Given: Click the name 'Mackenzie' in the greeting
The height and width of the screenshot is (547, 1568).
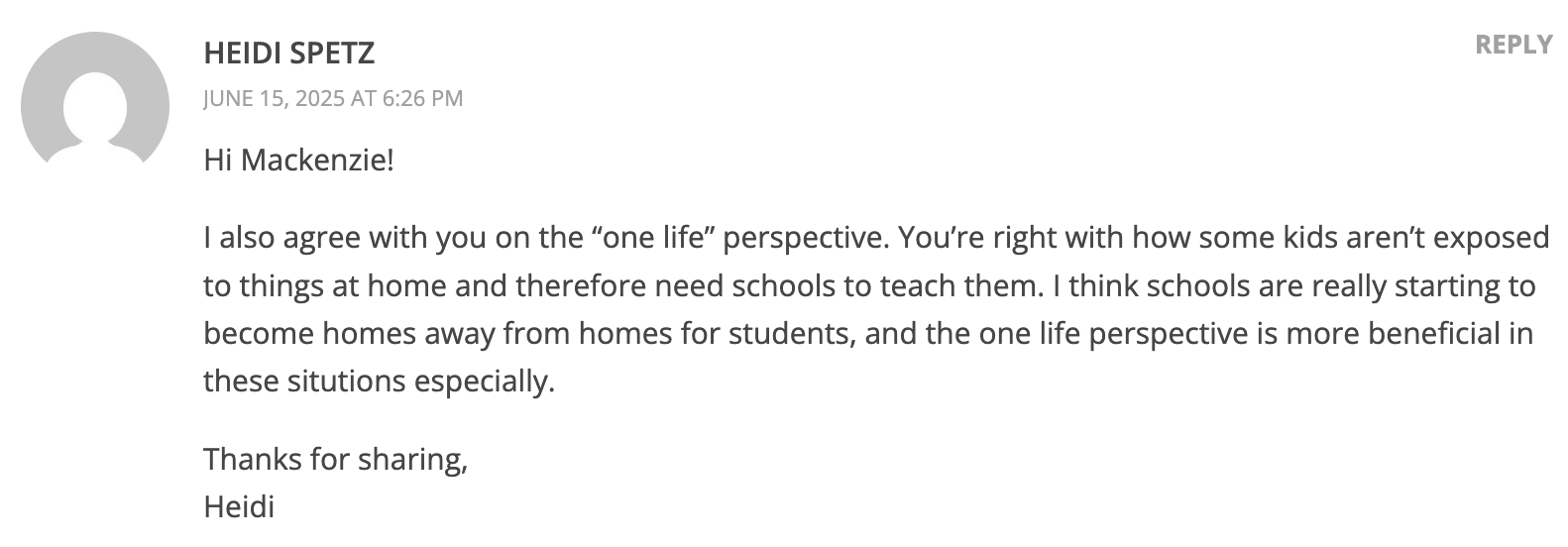Looking at the screenshot, I should click(316, 159).
